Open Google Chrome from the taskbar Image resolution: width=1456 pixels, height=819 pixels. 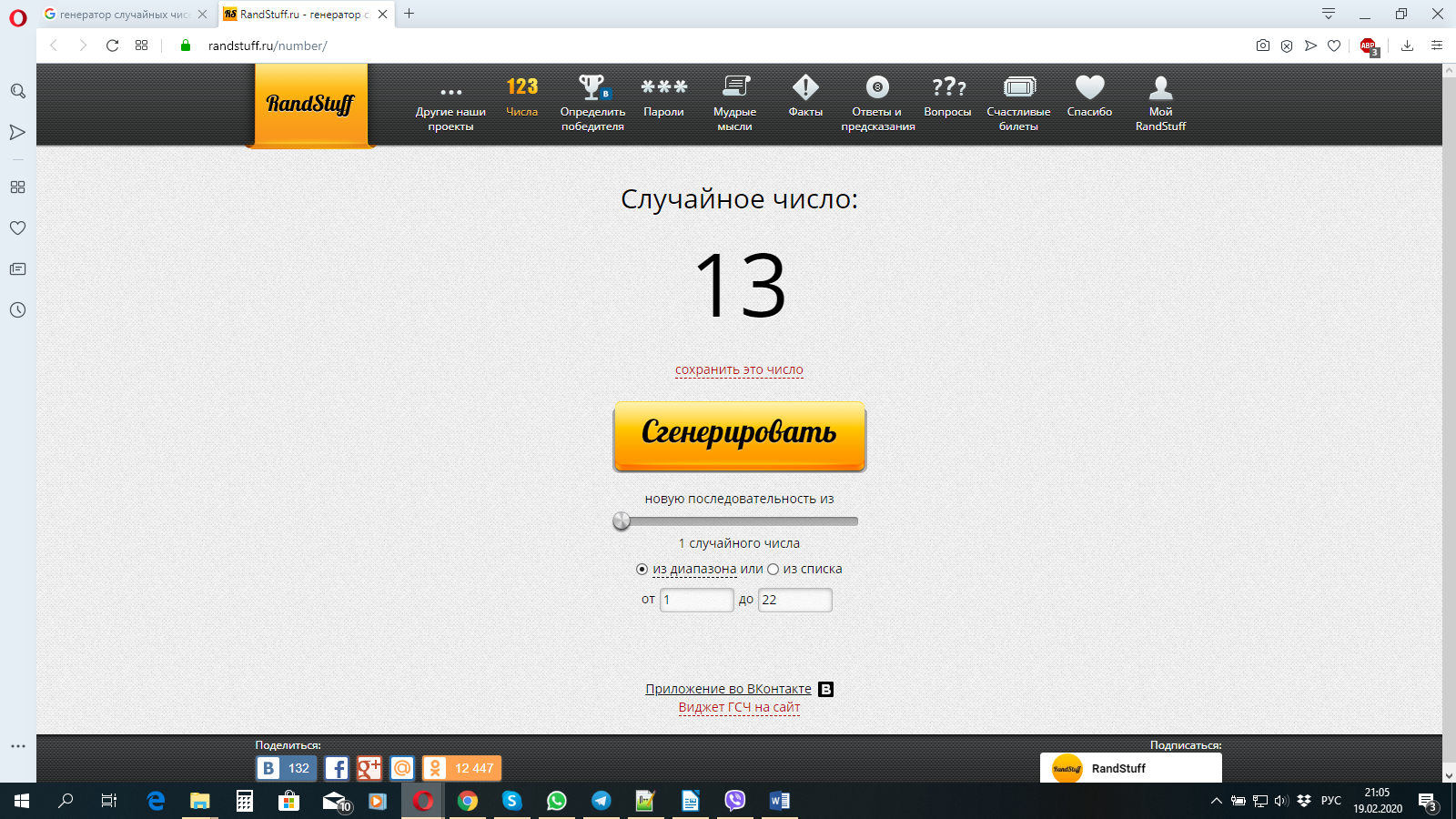pos(468,801)
